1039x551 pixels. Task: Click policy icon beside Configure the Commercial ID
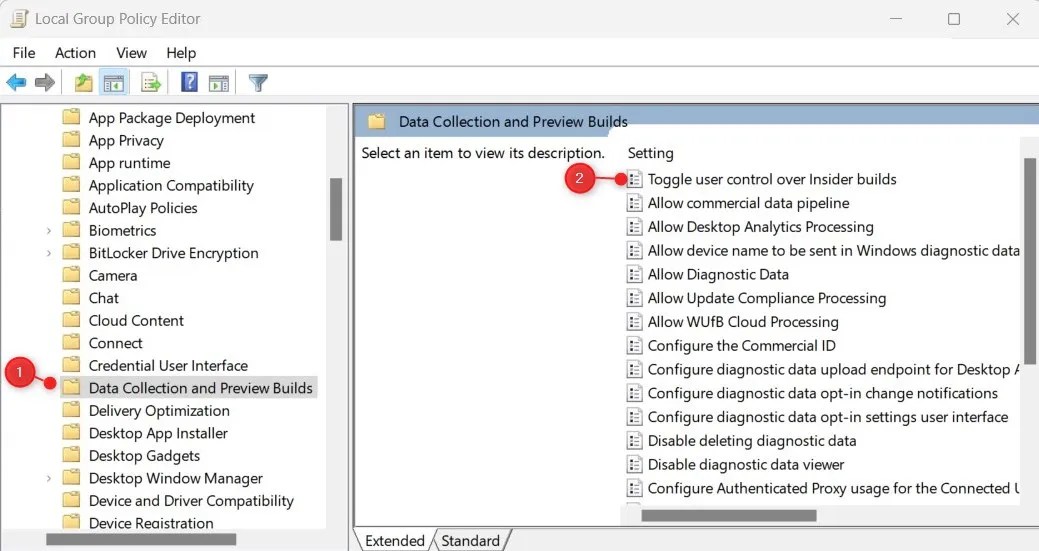pyautogui.click(x=634, y=346)
